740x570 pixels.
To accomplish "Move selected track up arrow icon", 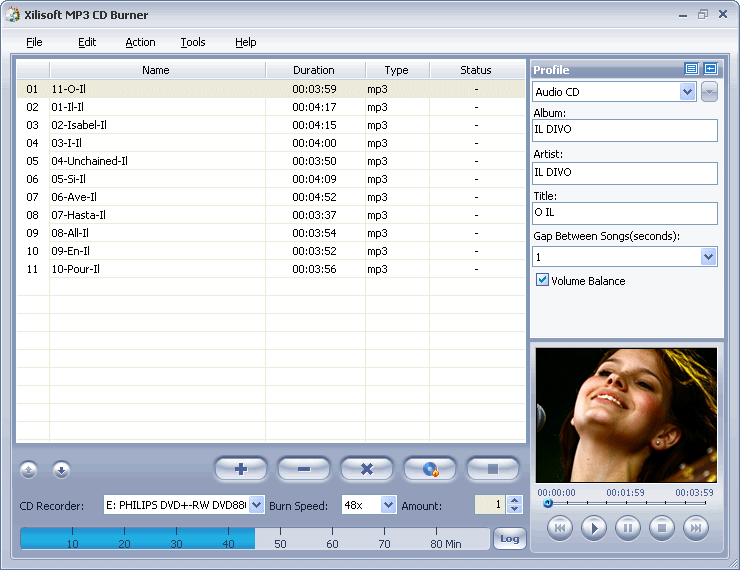I will pos(29,469).
